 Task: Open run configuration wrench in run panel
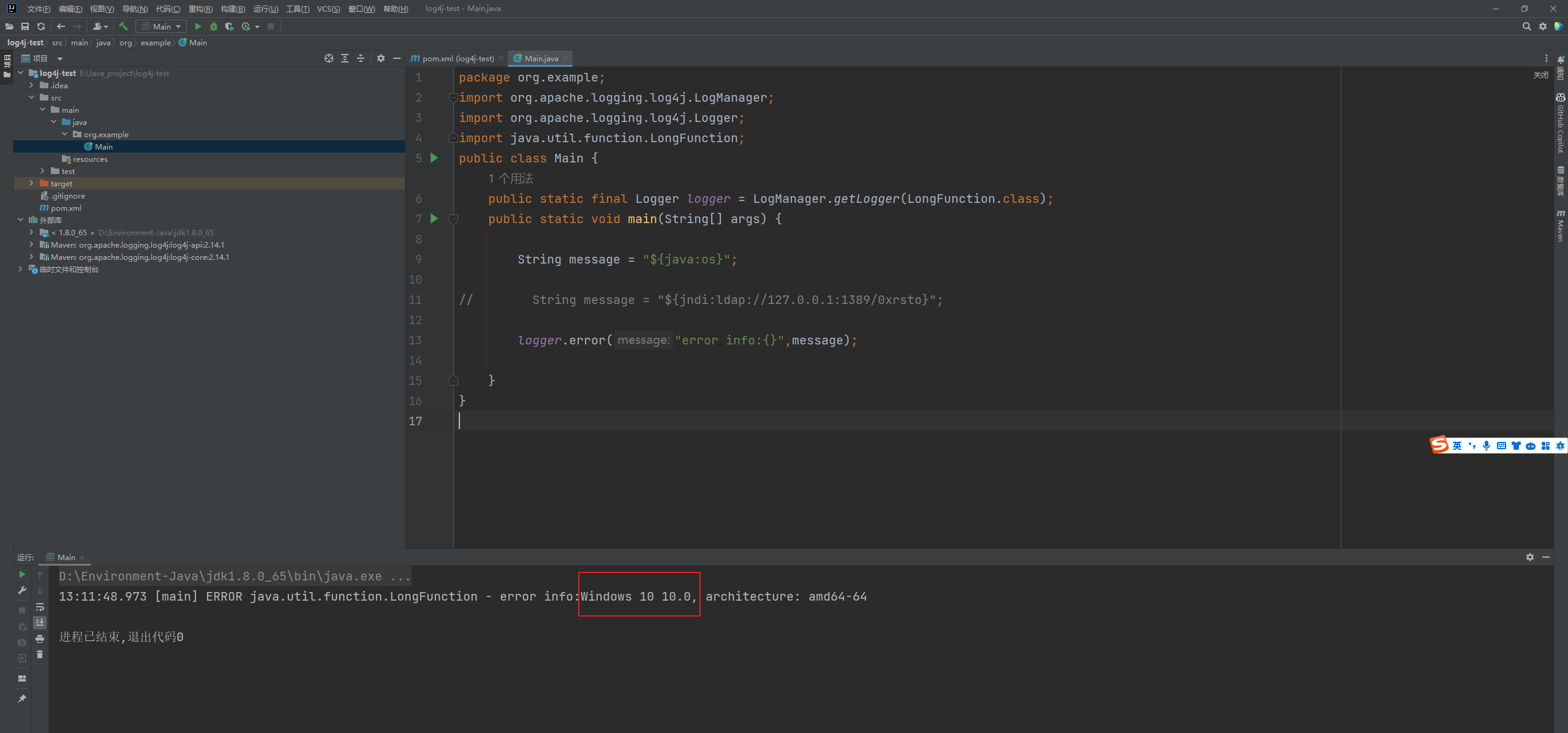[22, 590]
